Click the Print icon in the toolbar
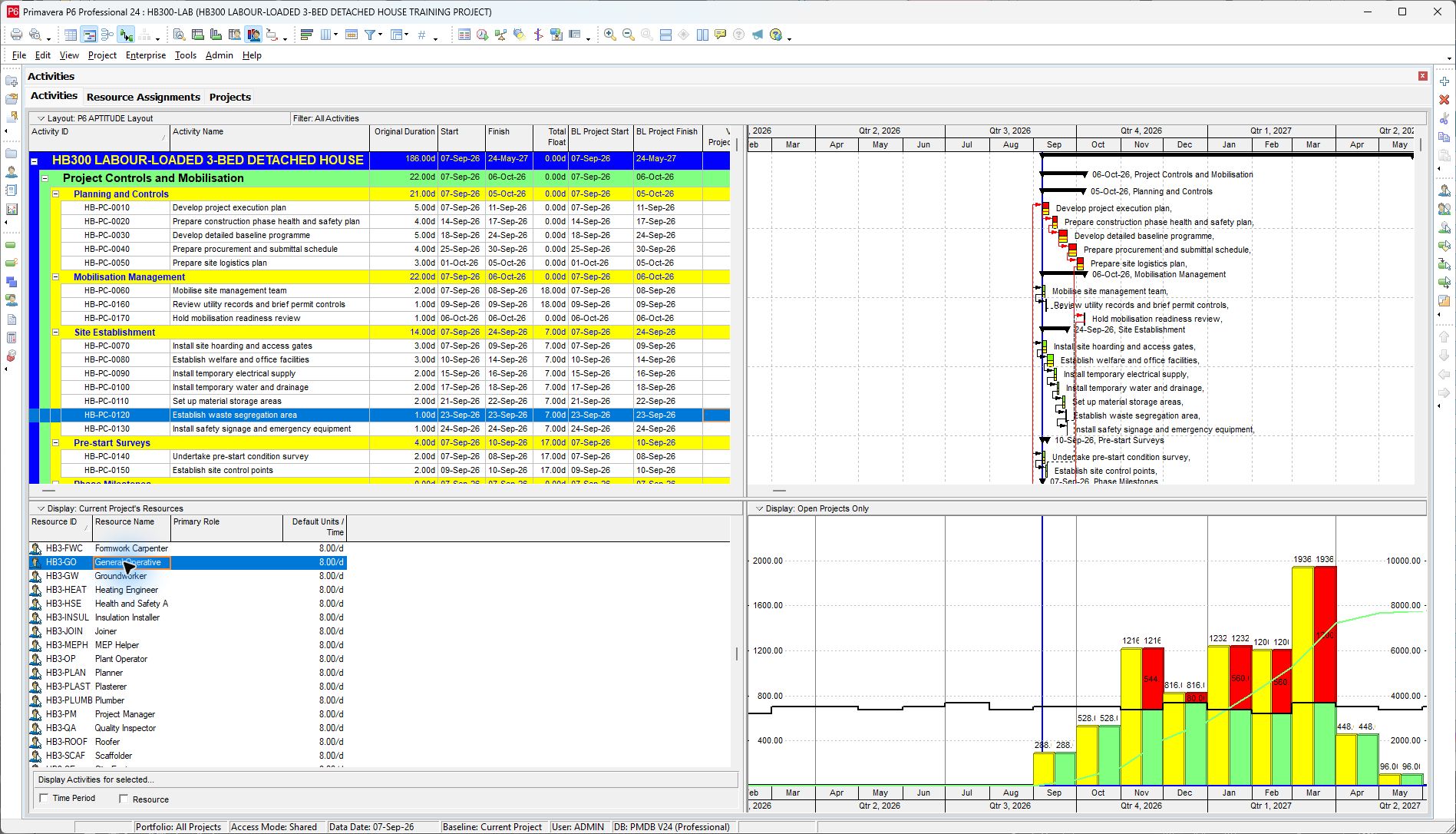The width and height of the screenshot is (1456, 834). coord(16,35)
